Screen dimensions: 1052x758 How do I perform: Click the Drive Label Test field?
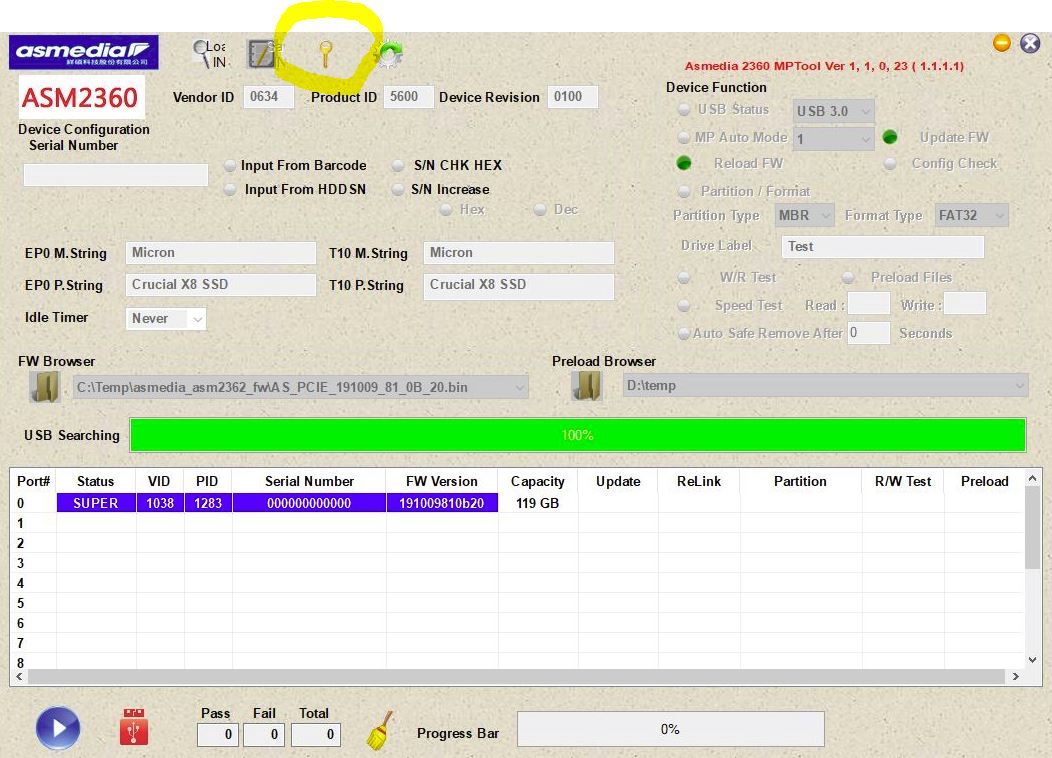883,246
